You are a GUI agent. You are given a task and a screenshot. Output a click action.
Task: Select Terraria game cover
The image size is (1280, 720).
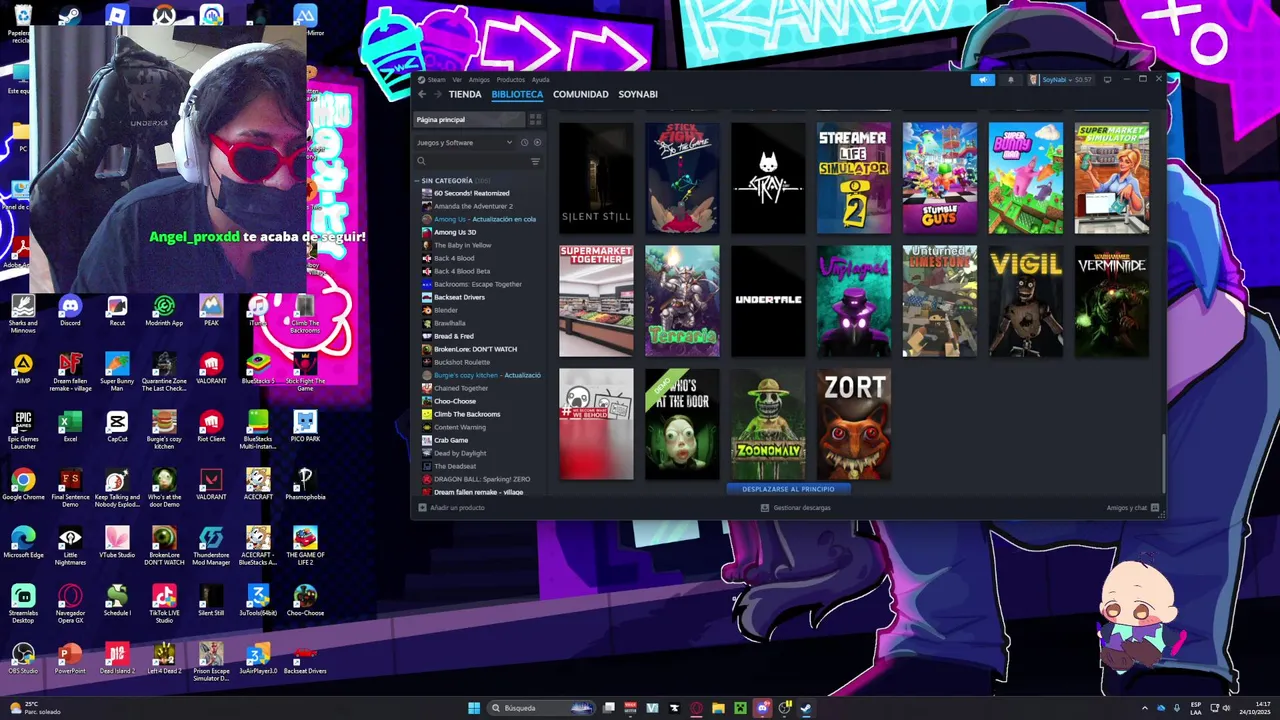point(682,301)
